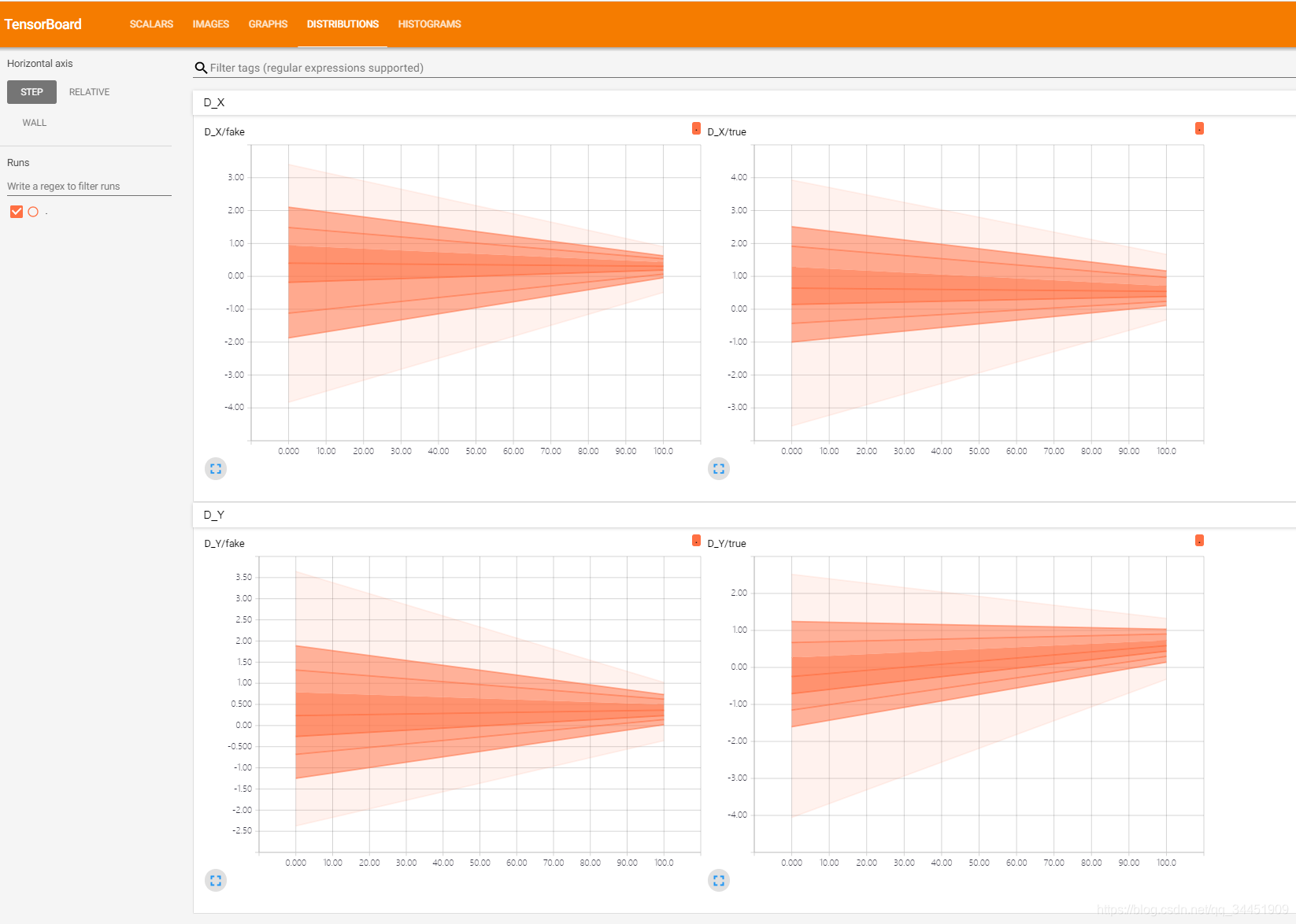Set horizontal axis to RELATIVE

(89, 92)
